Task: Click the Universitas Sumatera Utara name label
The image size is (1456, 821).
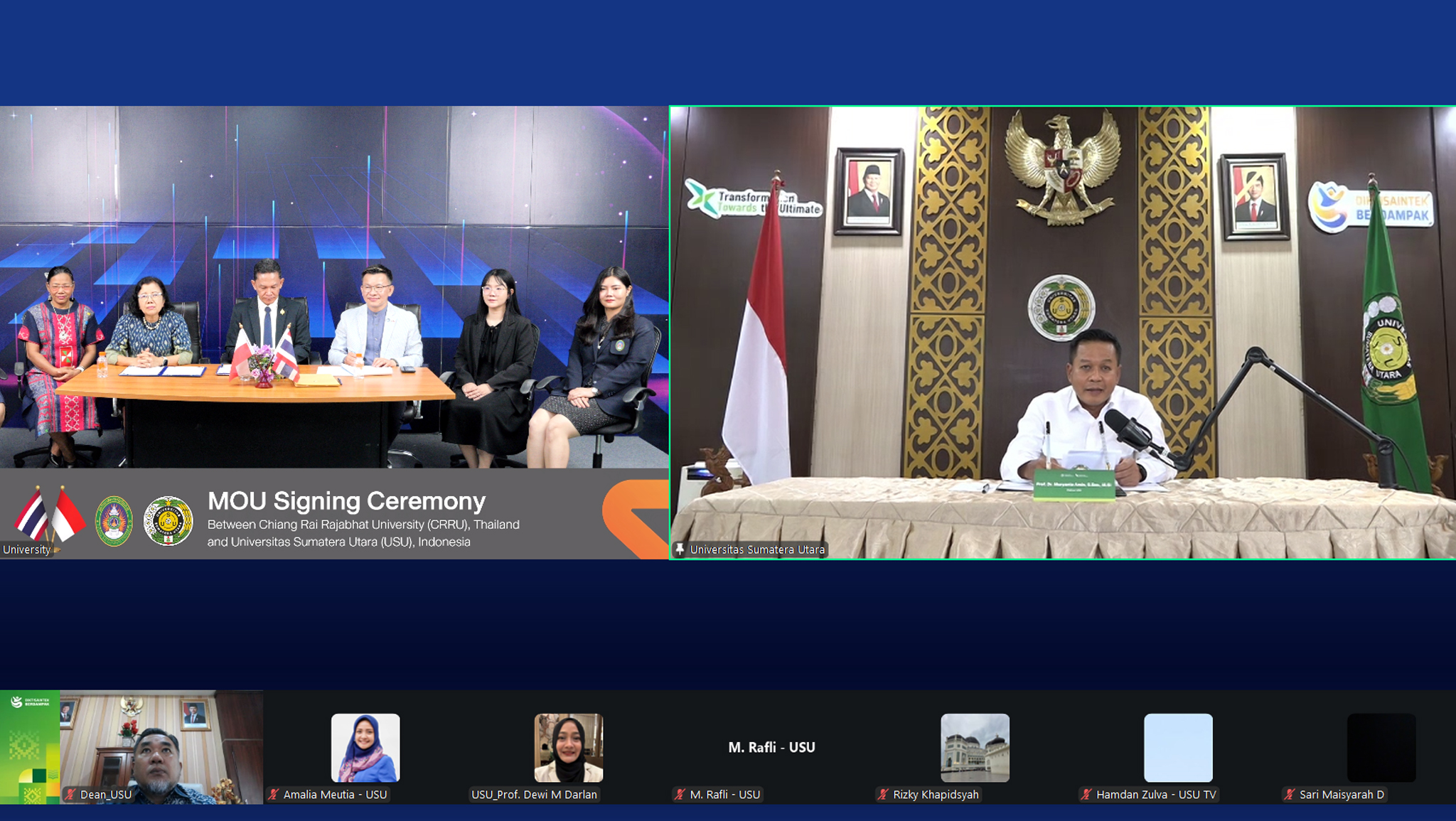Action: [x=757, y=549]
